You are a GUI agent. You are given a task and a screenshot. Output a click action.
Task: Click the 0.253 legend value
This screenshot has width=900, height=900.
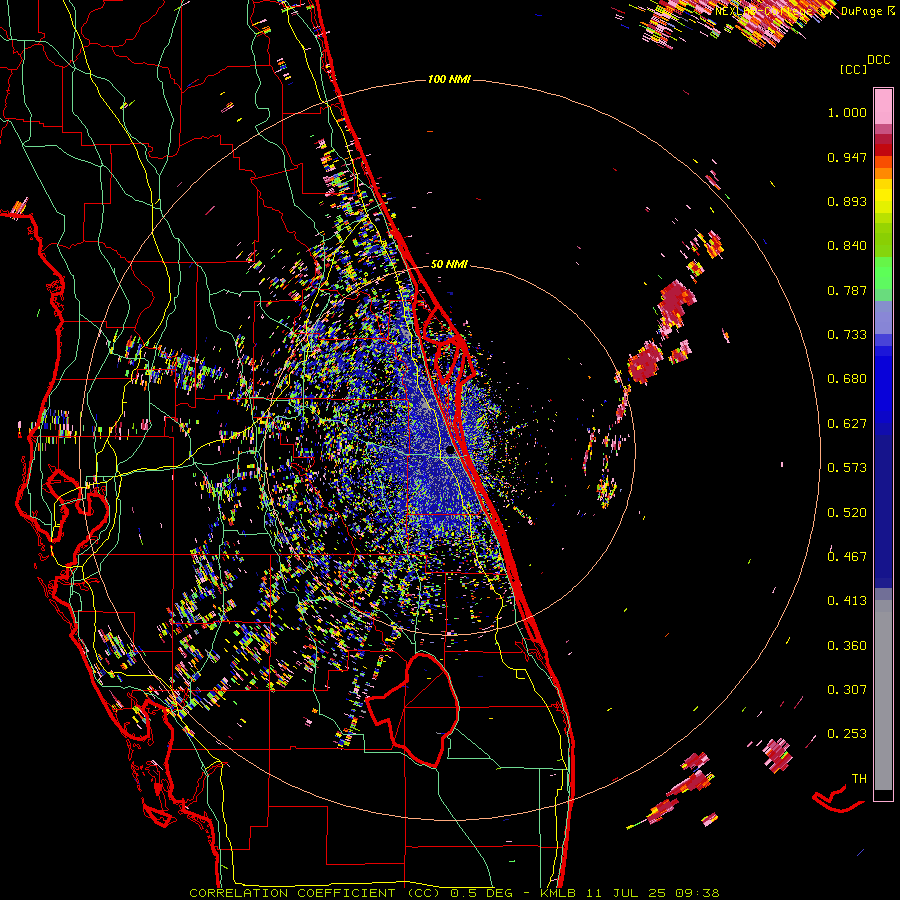847,734
